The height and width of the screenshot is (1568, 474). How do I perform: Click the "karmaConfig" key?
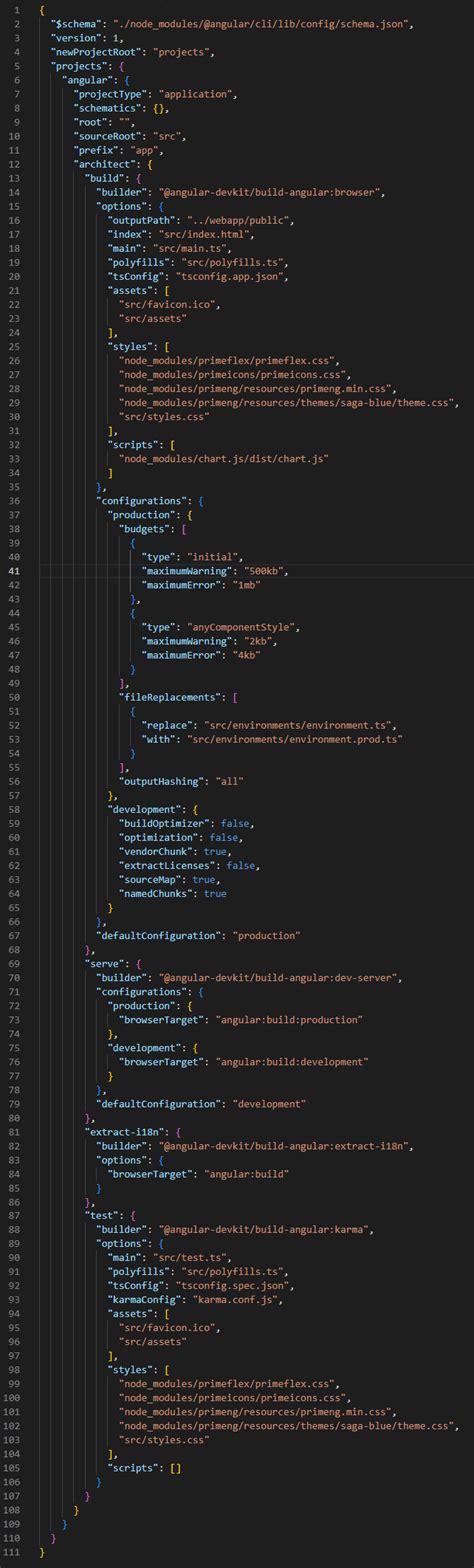(145, 1299)
